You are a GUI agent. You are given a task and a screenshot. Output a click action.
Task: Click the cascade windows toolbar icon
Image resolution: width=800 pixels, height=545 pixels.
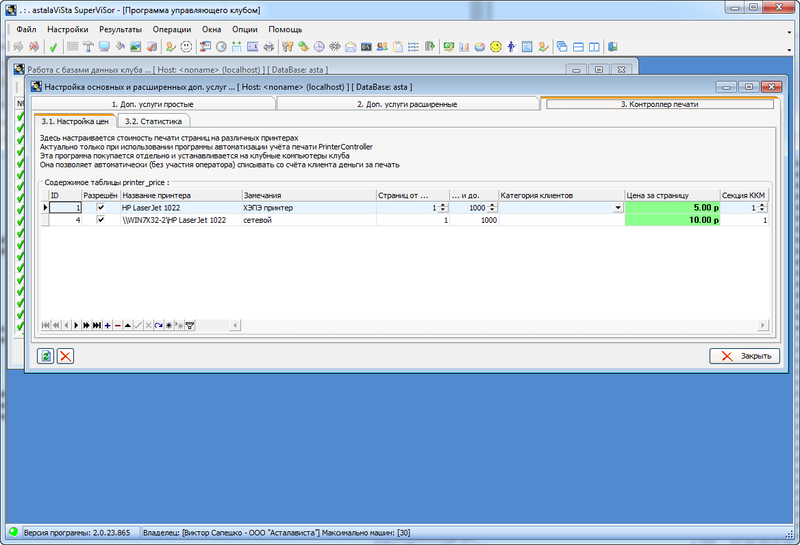point(562,47)
